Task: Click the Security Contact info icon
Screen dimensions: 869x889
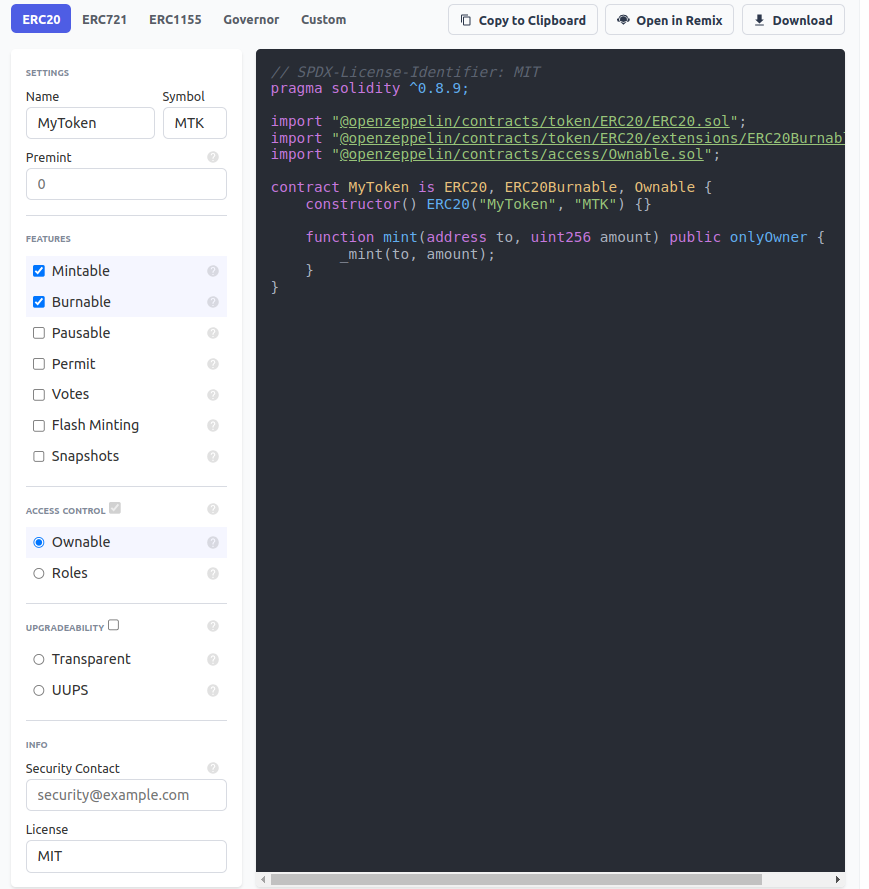Action: pos(212,768)
